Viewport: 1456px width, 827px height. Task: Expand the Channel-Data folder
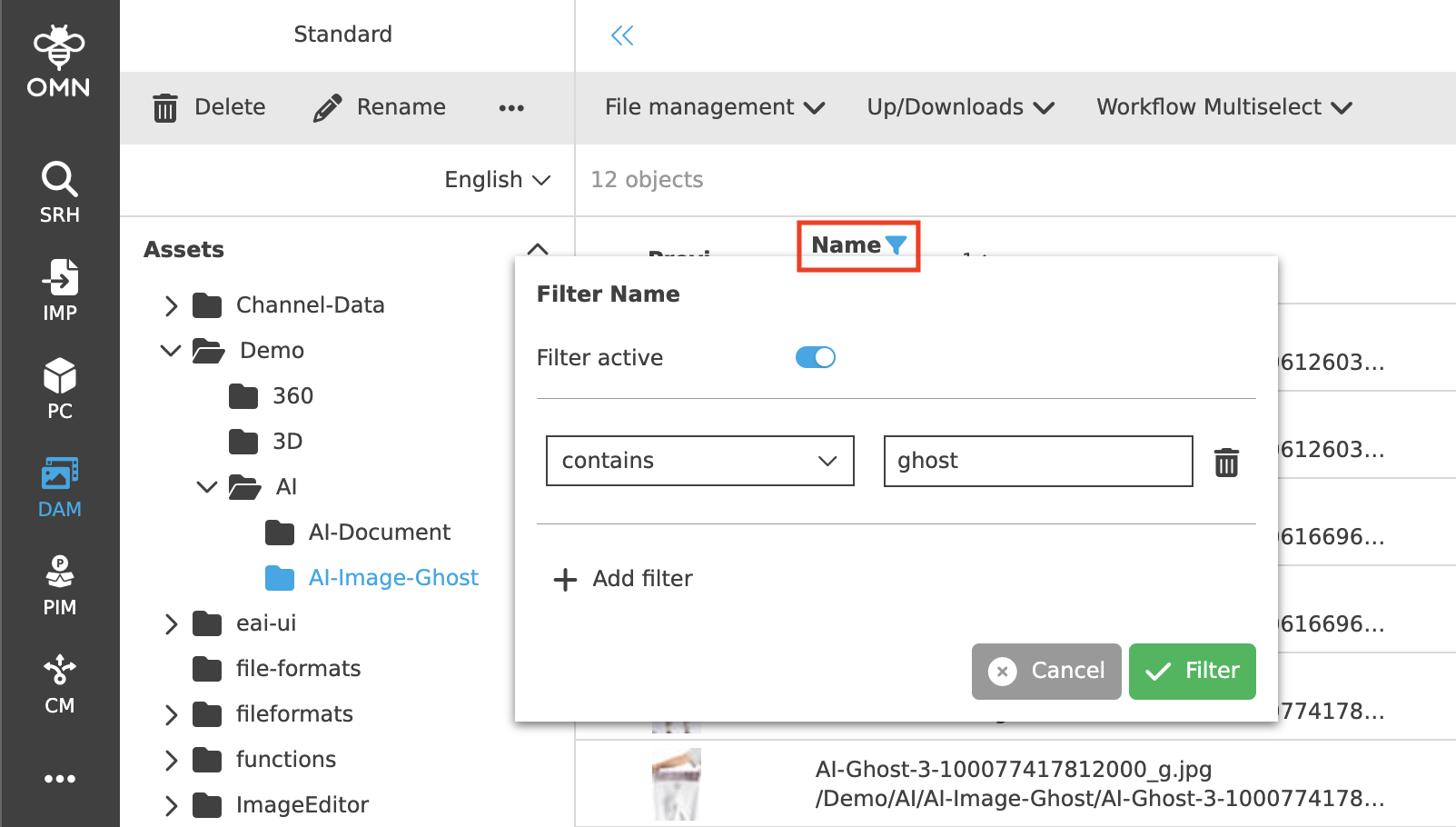[x=170, y=305]
